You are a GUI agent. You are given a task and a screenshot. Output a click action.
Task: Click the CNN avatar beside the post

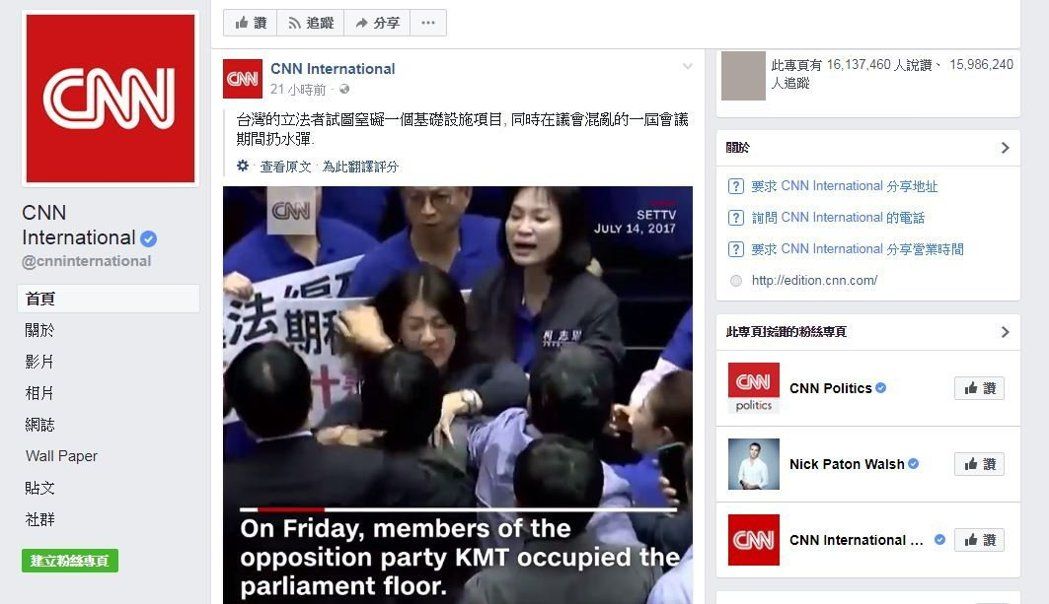(x=242, y=79)
